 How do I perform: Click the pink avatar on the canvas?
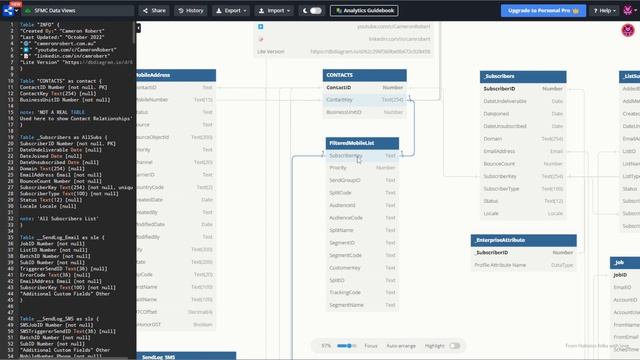click(x=628, y=30)
